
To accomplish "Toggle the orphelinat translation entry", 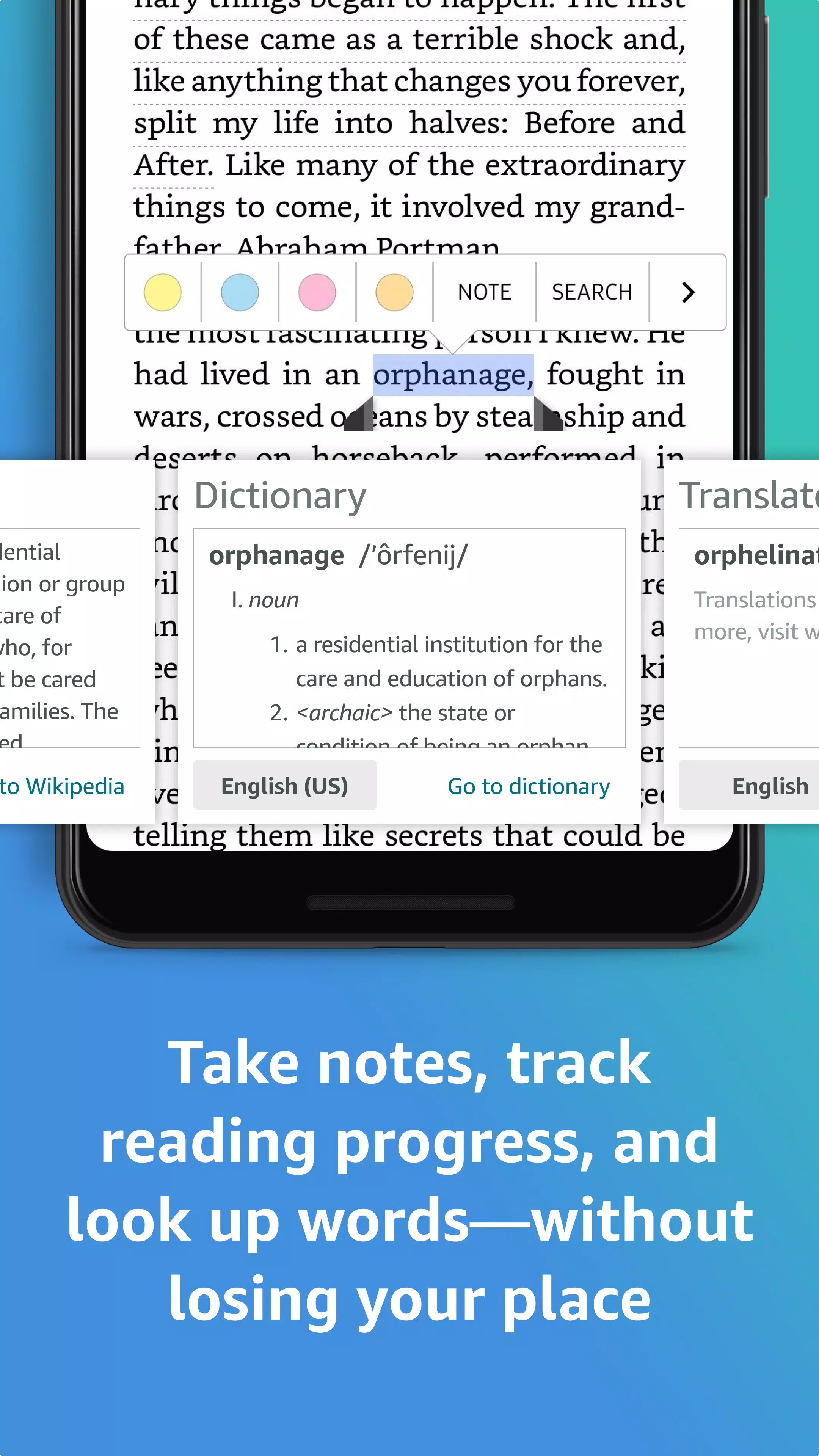I will click(x=755, y=555).
